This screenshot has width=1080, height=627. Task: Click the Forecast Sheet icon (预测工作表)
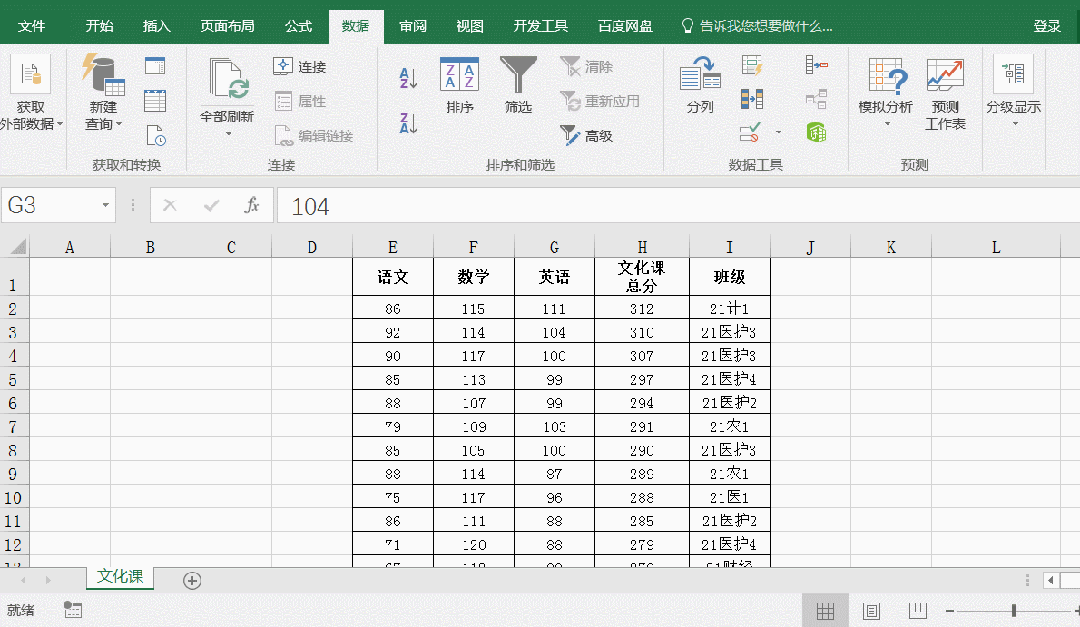click(x=945, y=94)
